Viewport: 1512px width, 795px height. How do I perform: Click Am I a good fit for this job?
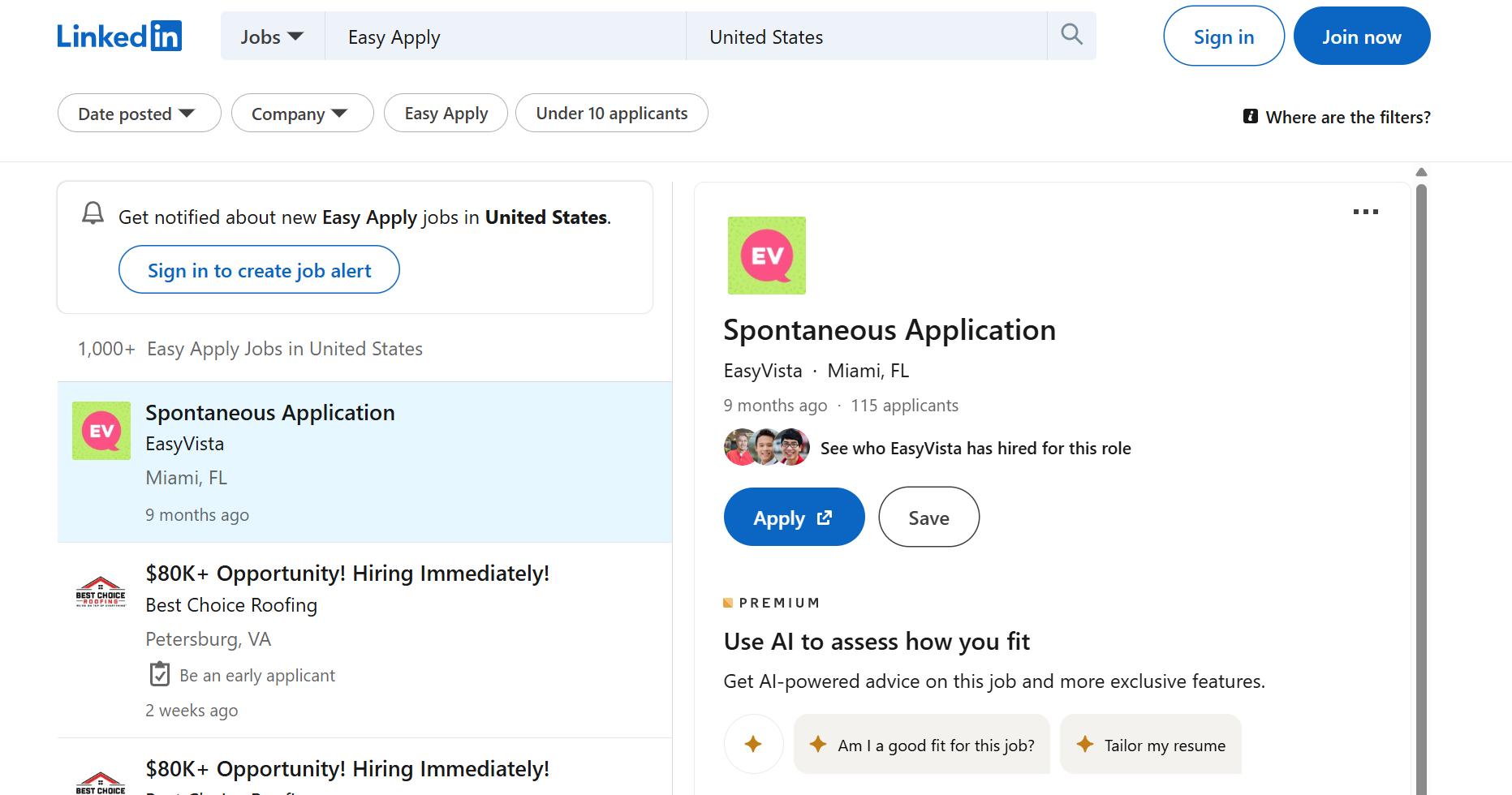point(921,744)
